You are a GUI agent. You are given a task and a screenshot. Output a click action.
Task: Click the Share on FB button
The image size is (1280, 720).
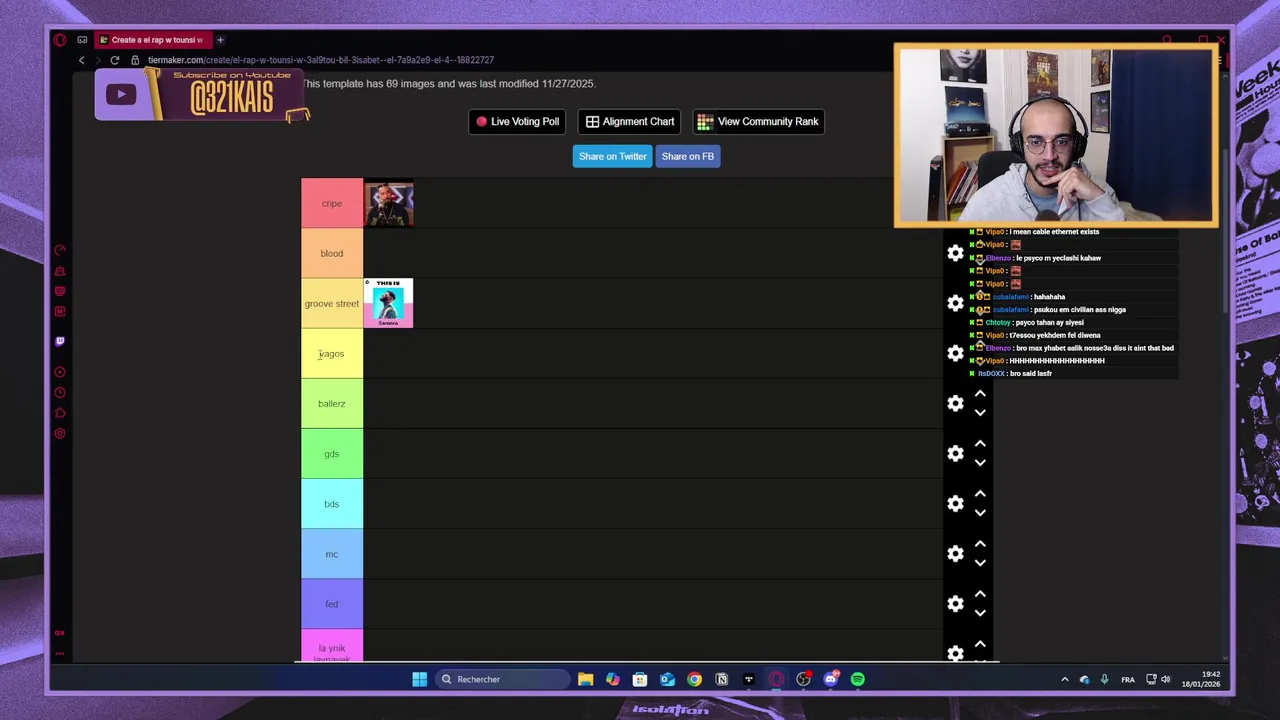(688, 156)
